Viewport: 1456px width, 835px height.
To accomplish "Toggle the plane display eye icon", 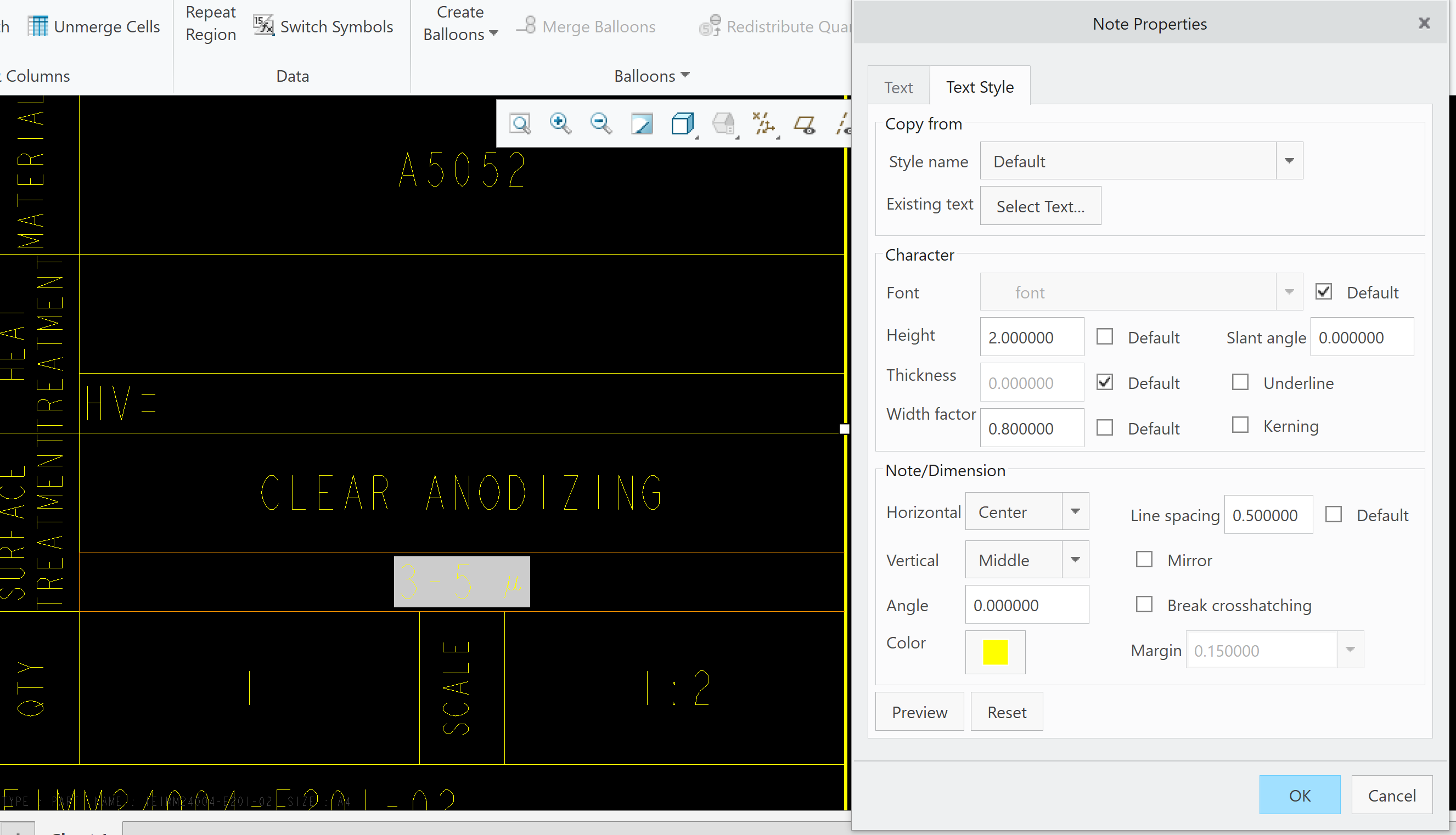I will (x=805, y=124).
